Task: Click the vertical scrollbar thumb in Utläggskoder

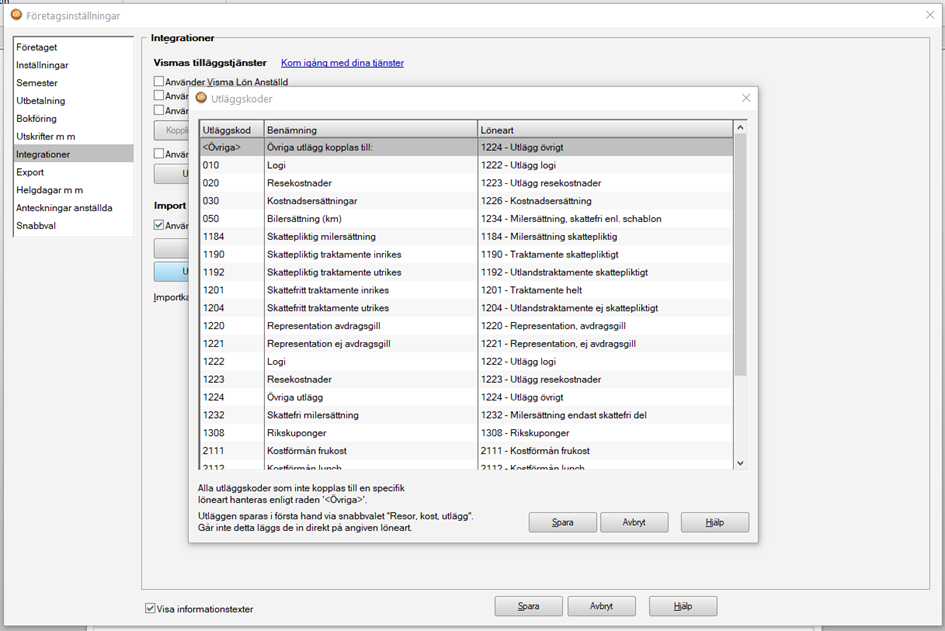Action: pos(740,255)
